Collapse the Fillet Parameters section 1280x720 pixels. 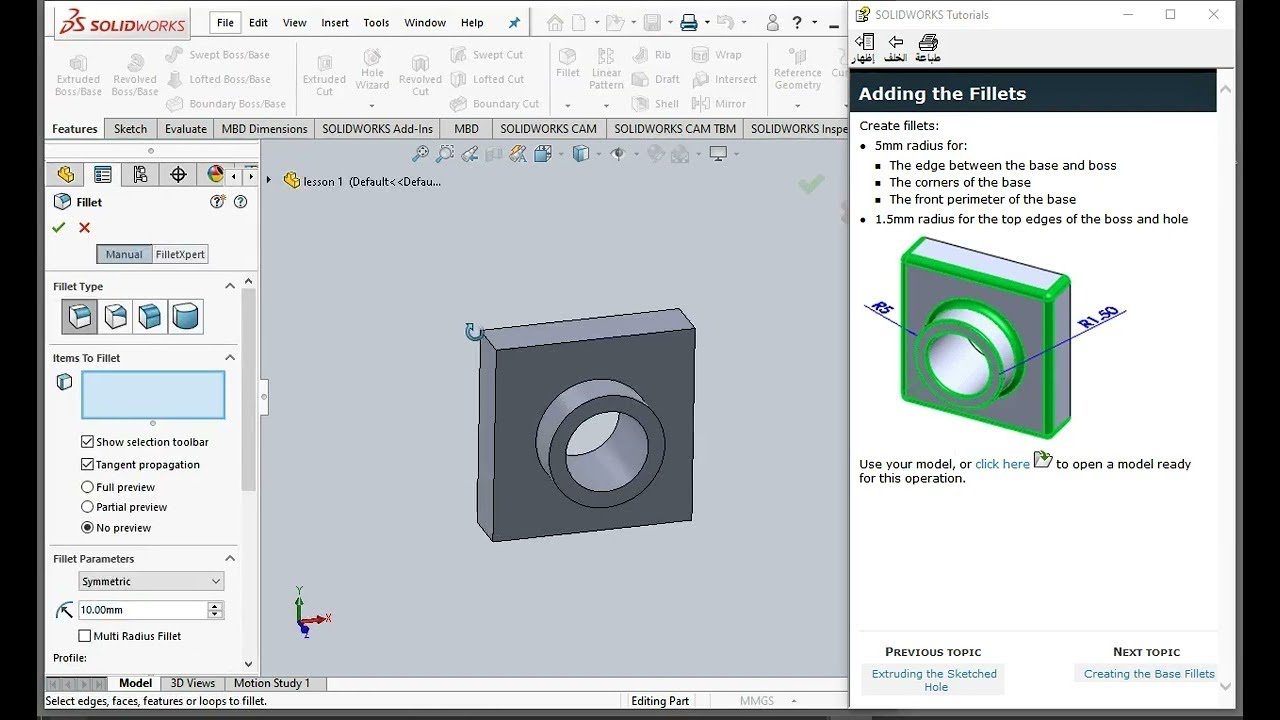tap(230, 559)
